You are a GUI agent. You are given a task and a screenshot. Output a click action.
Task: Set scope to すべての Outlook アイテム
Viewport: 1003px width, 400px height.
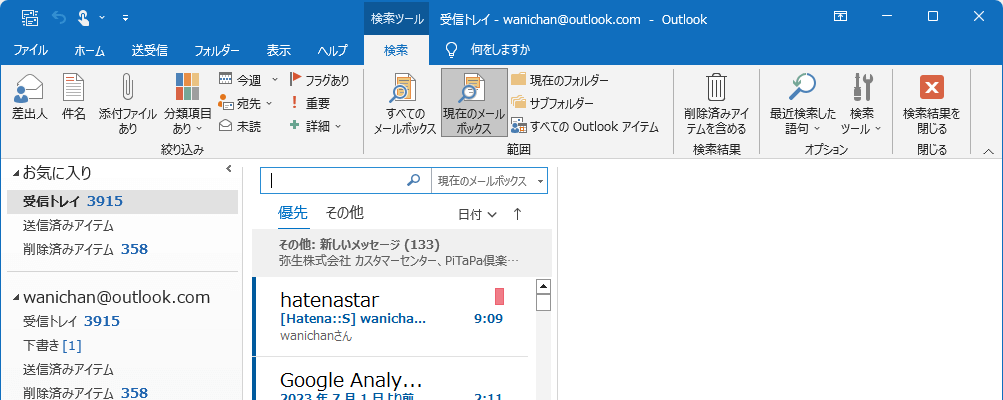585,126
